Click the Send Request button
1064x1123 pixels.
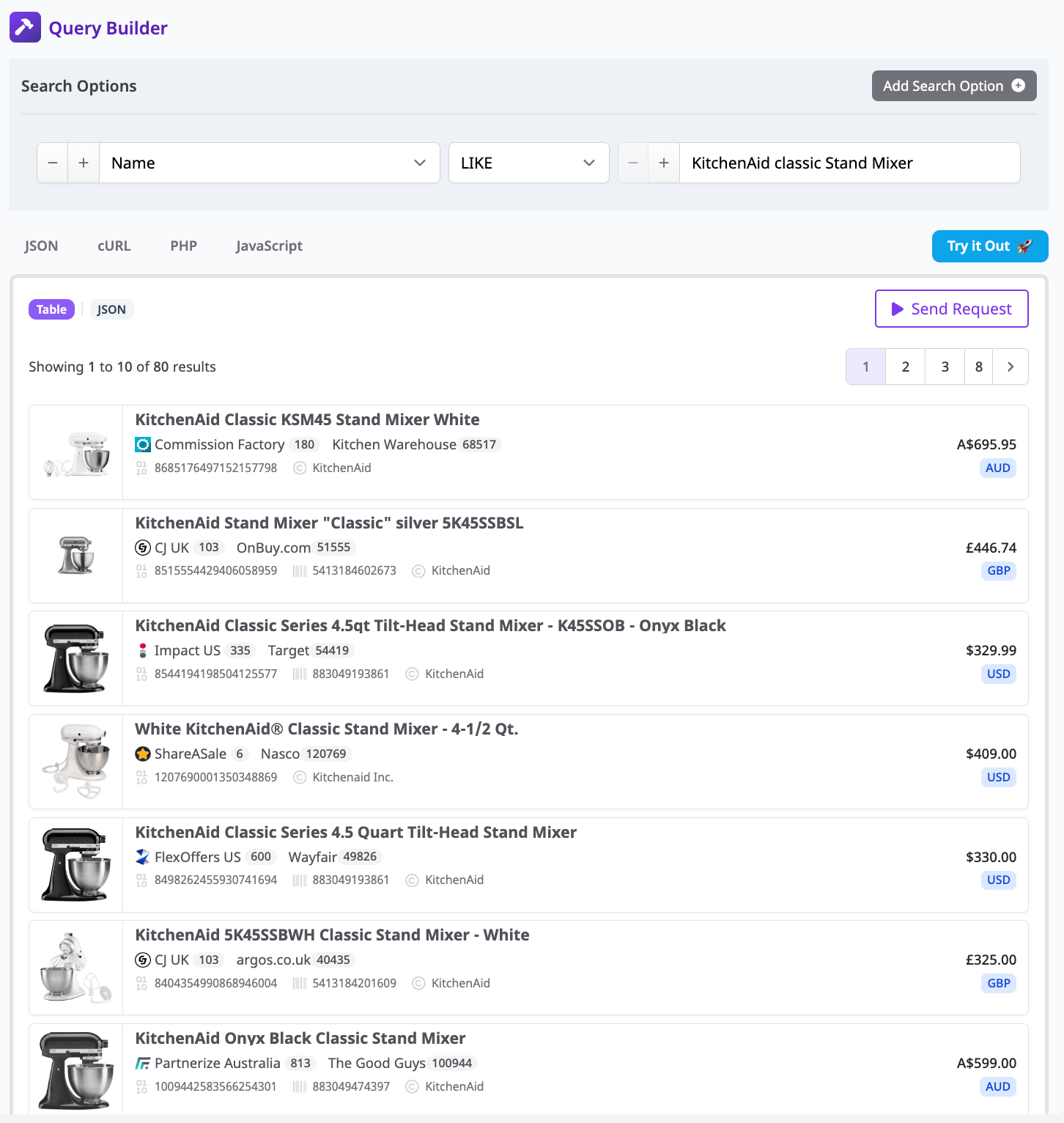pos(952,309)
